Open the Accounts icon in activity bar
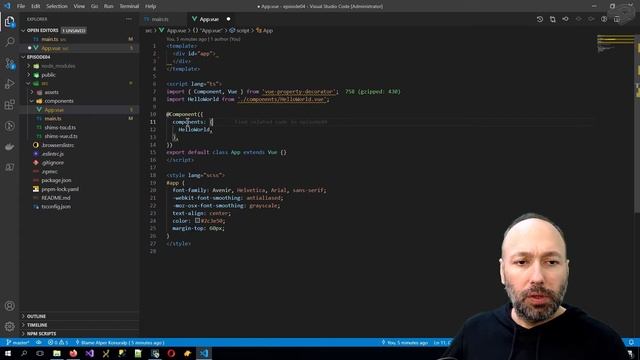 [x=9, y=306]
